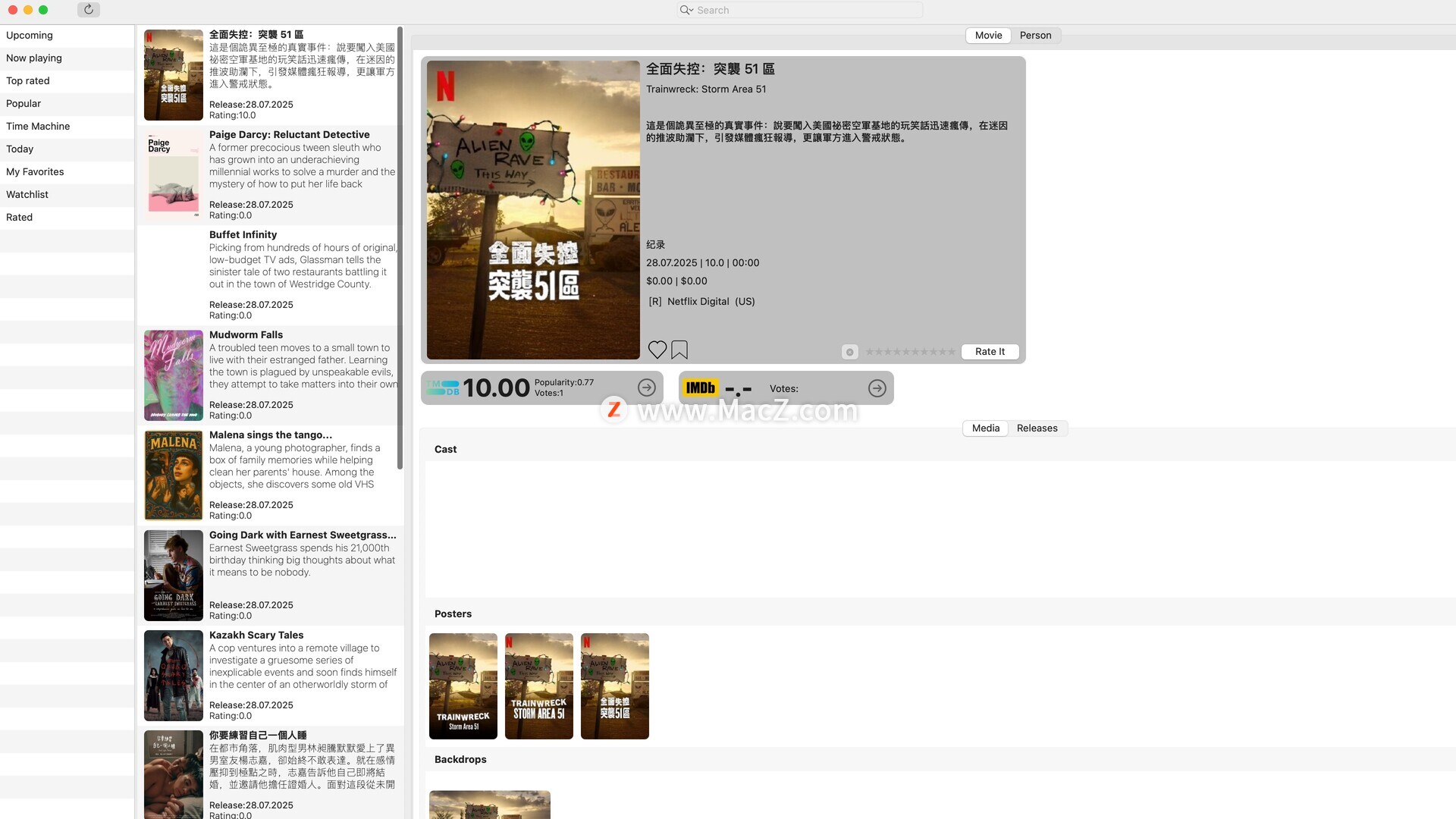
Task: Click the Trainwreck: Storm Area 51 subtitle
Action: click(x=706, y=89)
